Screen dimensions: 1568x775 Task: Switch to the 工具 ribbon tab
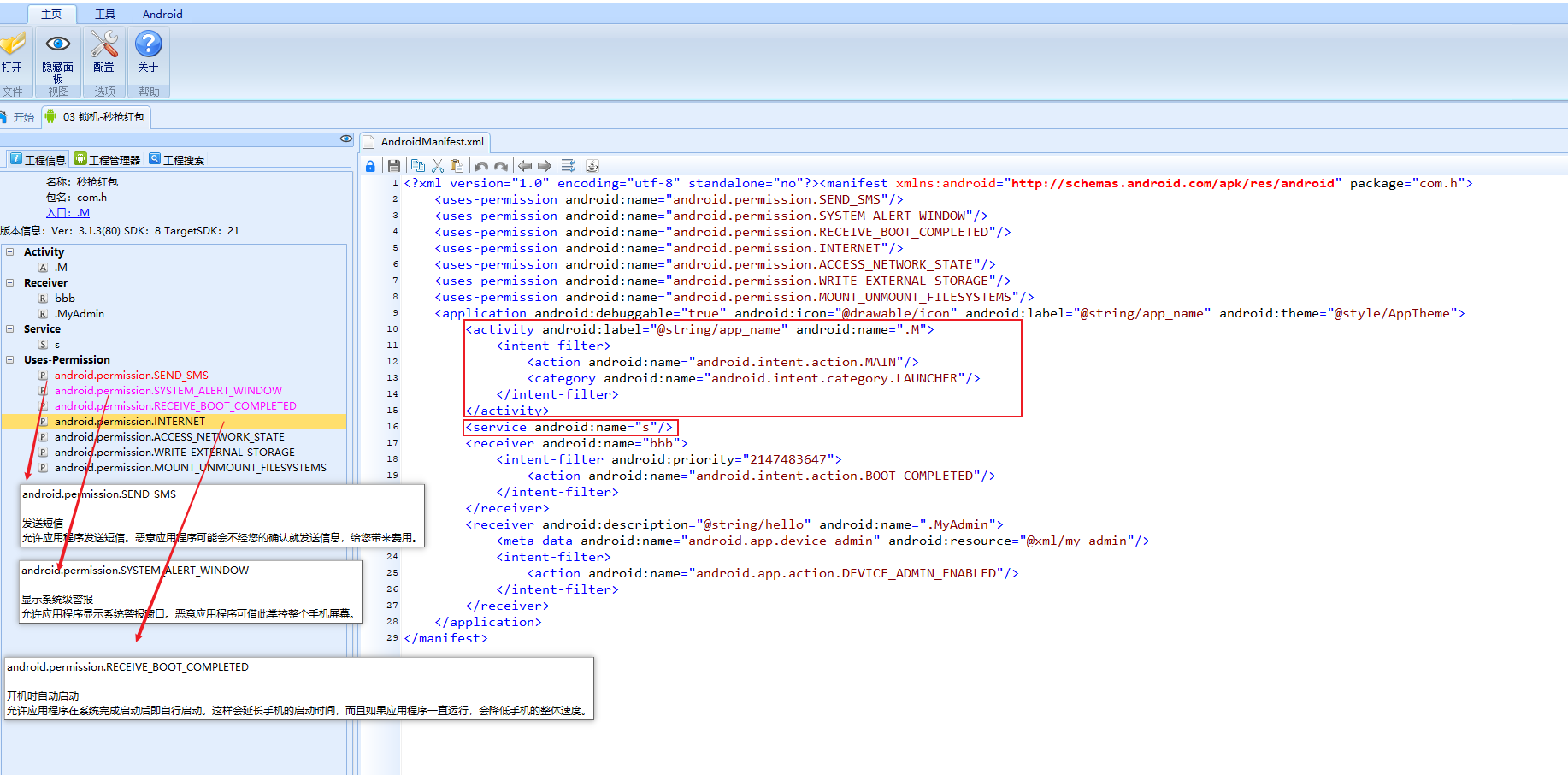point(105,15)
